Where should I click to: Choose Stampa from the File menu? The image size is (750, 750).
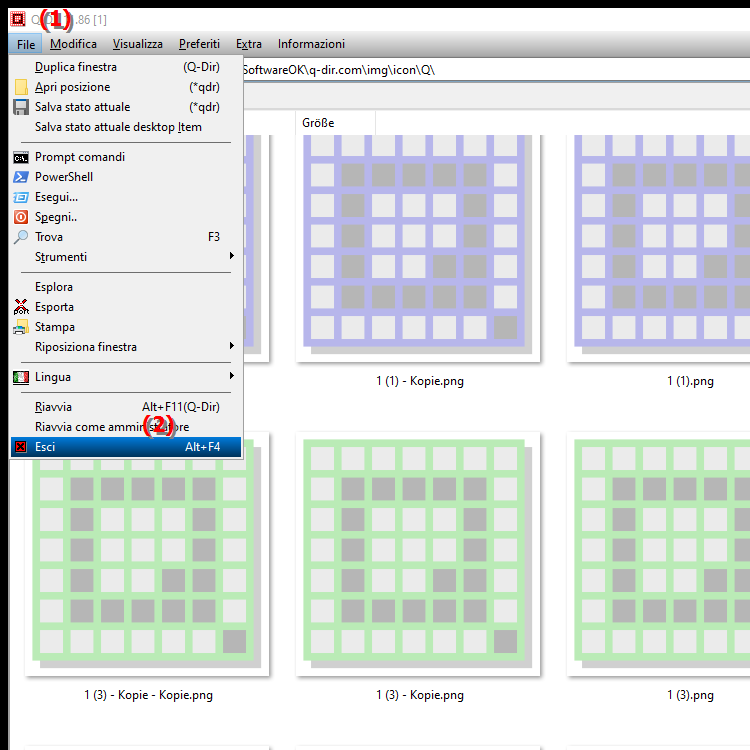[x=126, y=327]
